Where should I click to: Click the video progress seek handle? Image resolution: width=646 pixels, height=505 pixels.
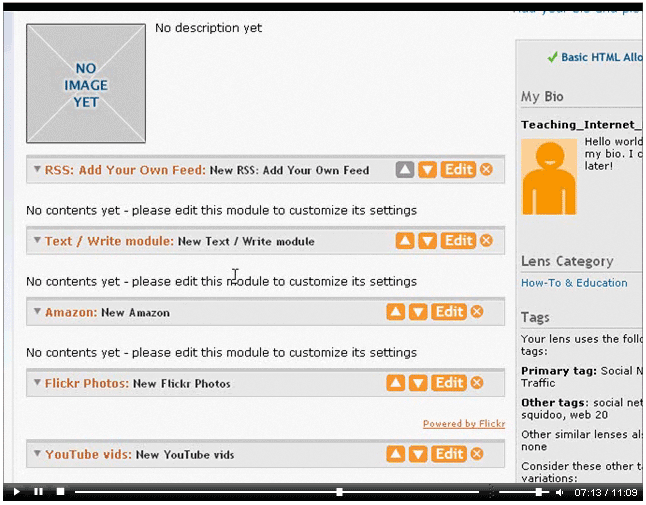click(339, 492)
